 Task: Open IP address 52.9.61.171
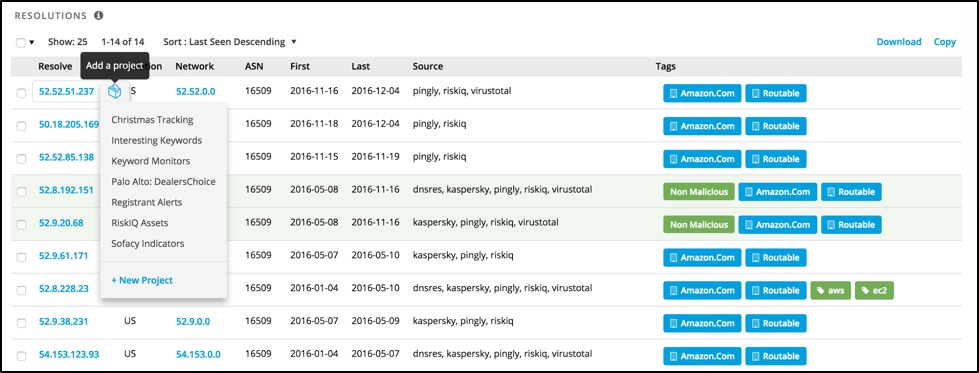pos(64,256)
